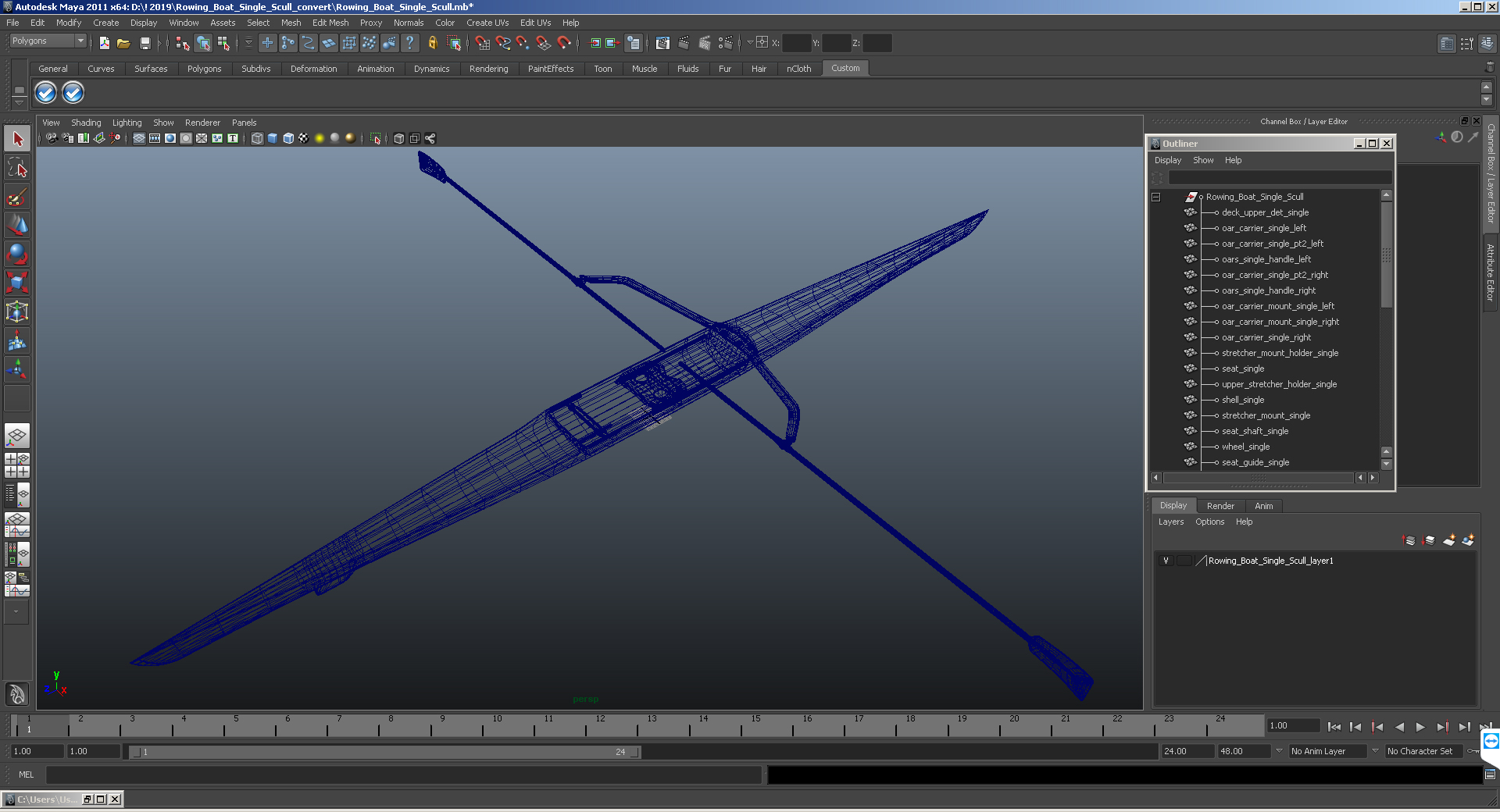Click the New Scene icon

coord(104,43)
